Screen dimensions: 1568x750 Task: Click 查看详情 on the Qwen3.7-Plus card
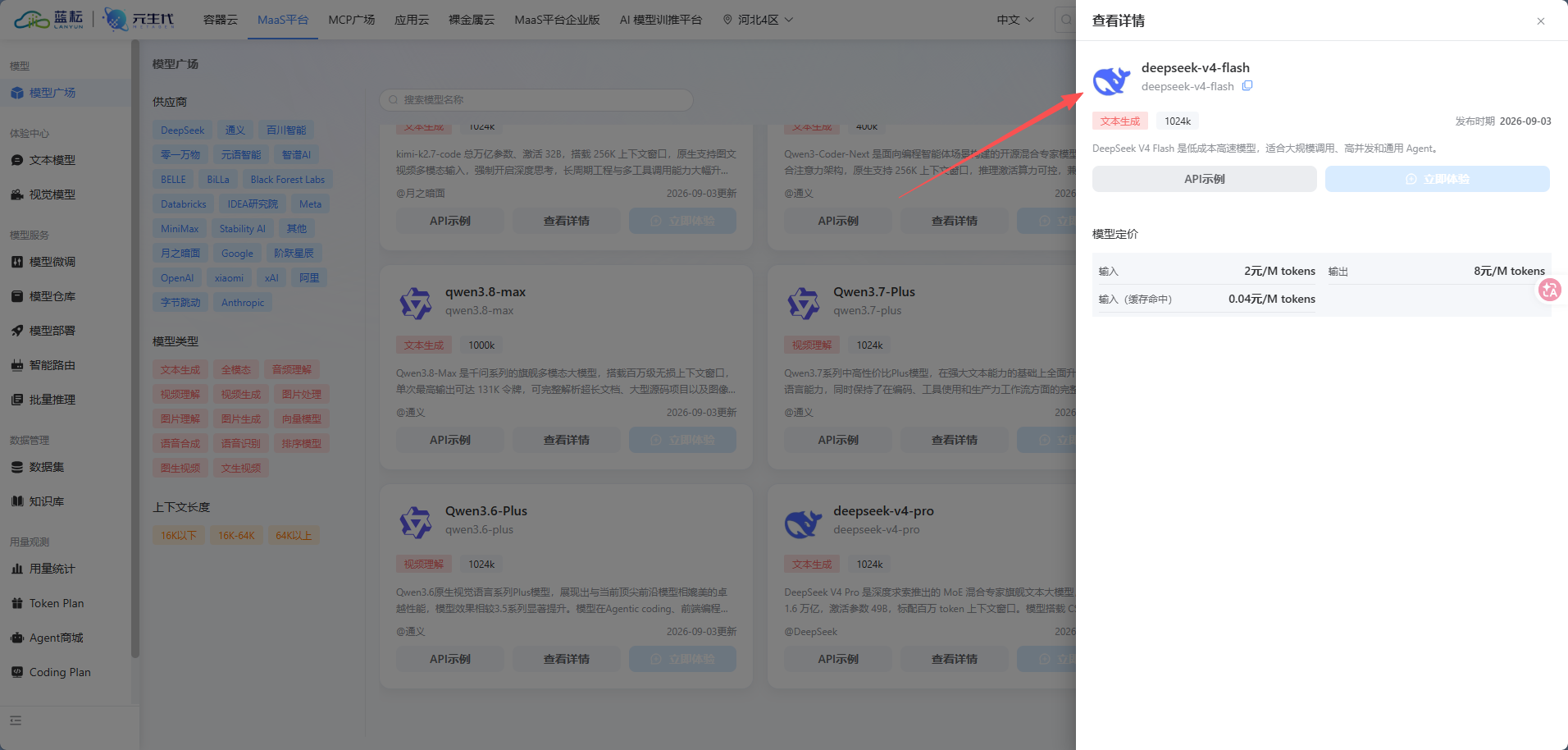[x=955, y=440]
